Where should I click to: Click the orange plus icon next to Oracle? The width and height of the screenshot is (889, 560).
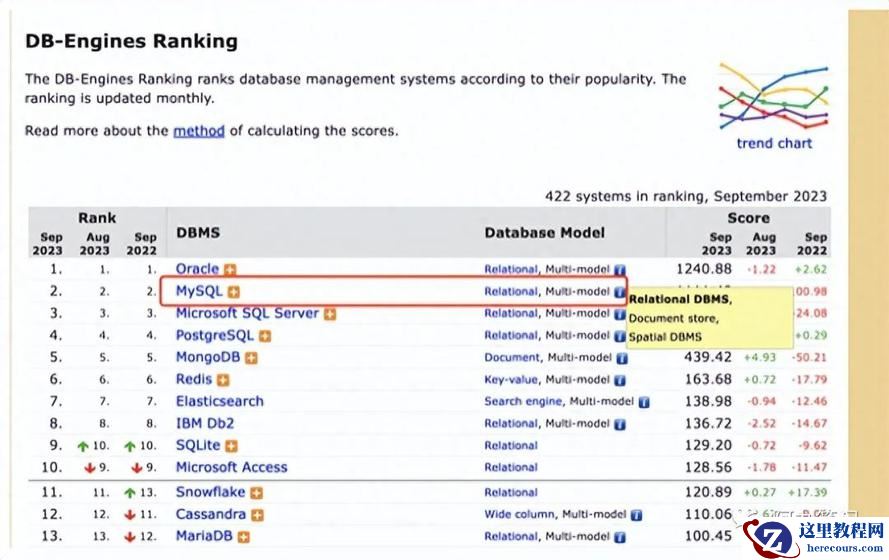pyautogui.click(x=230, y=270)
